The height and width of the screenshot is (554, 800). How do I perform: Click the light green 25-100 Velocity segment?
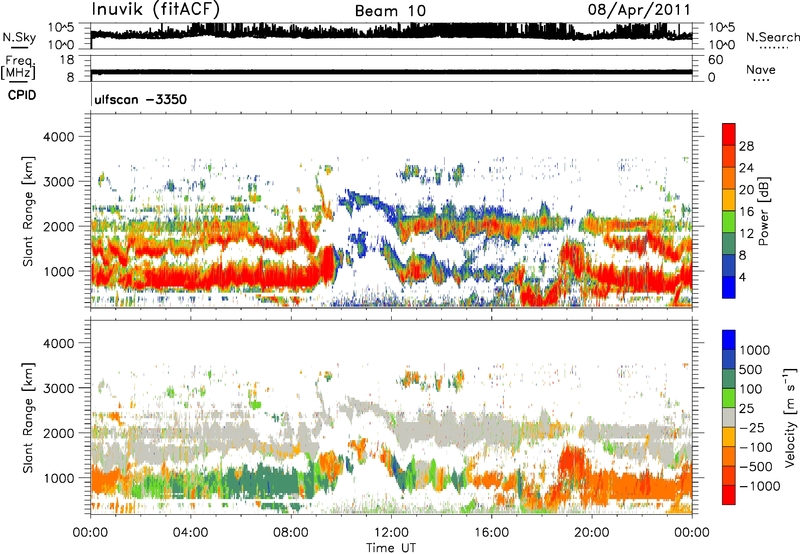729,398
